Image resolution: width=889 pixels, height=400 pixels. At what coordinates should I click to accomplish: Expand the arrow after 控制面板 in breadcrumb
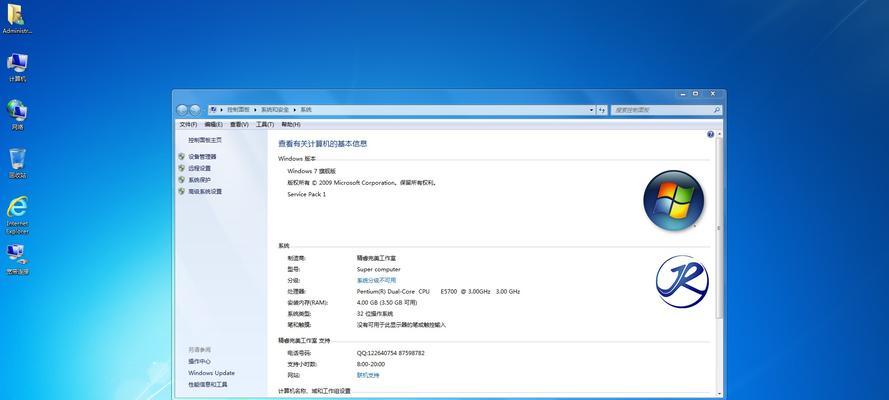tap(256, 110)
